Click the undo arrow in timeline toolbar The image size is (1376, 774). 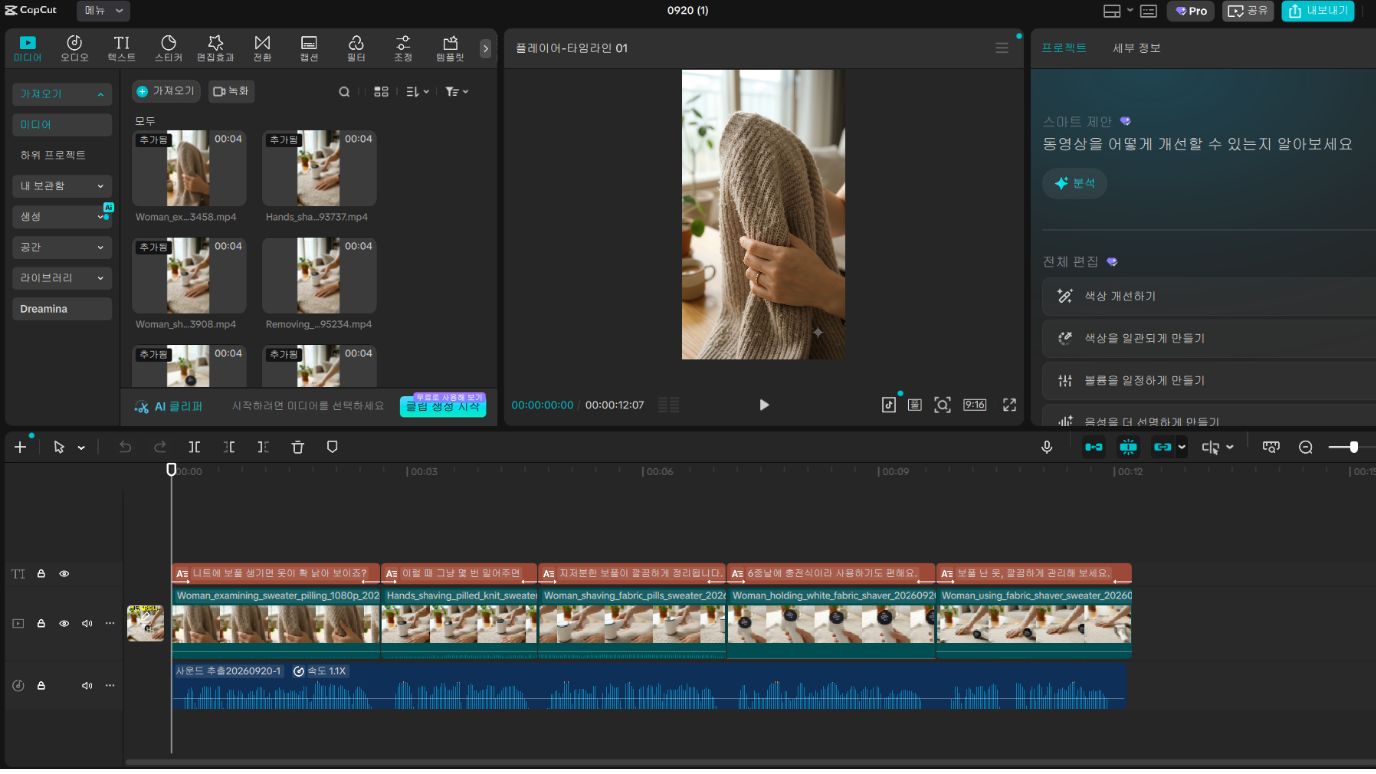125,447
